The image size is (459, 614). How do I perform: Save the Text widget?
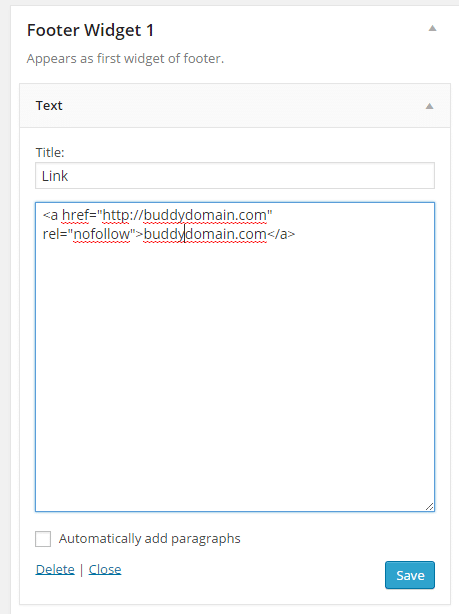point(410,575)
